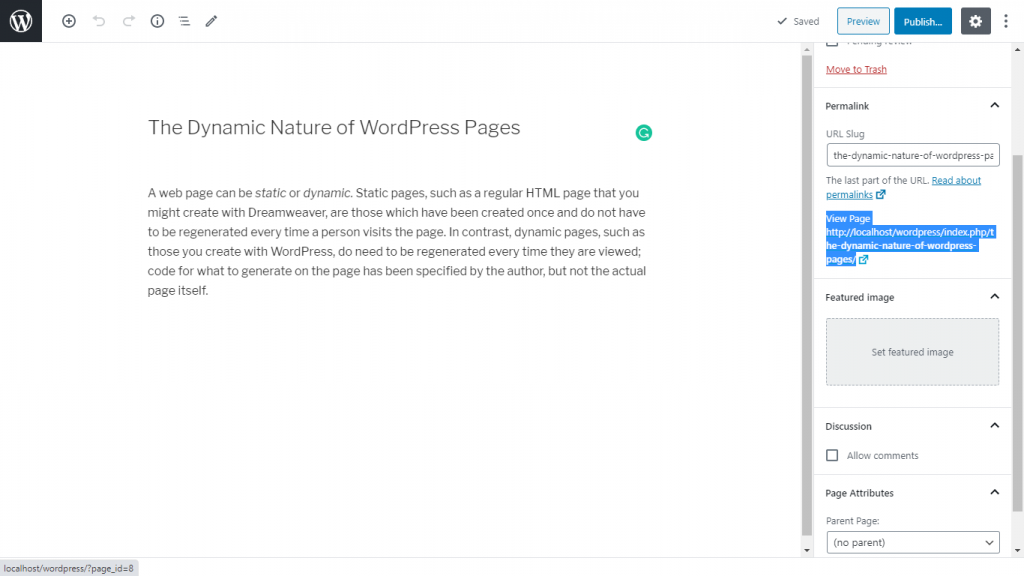Click Set featured image area
This screenshot has width=1024, height=576.
coord(912,352)
